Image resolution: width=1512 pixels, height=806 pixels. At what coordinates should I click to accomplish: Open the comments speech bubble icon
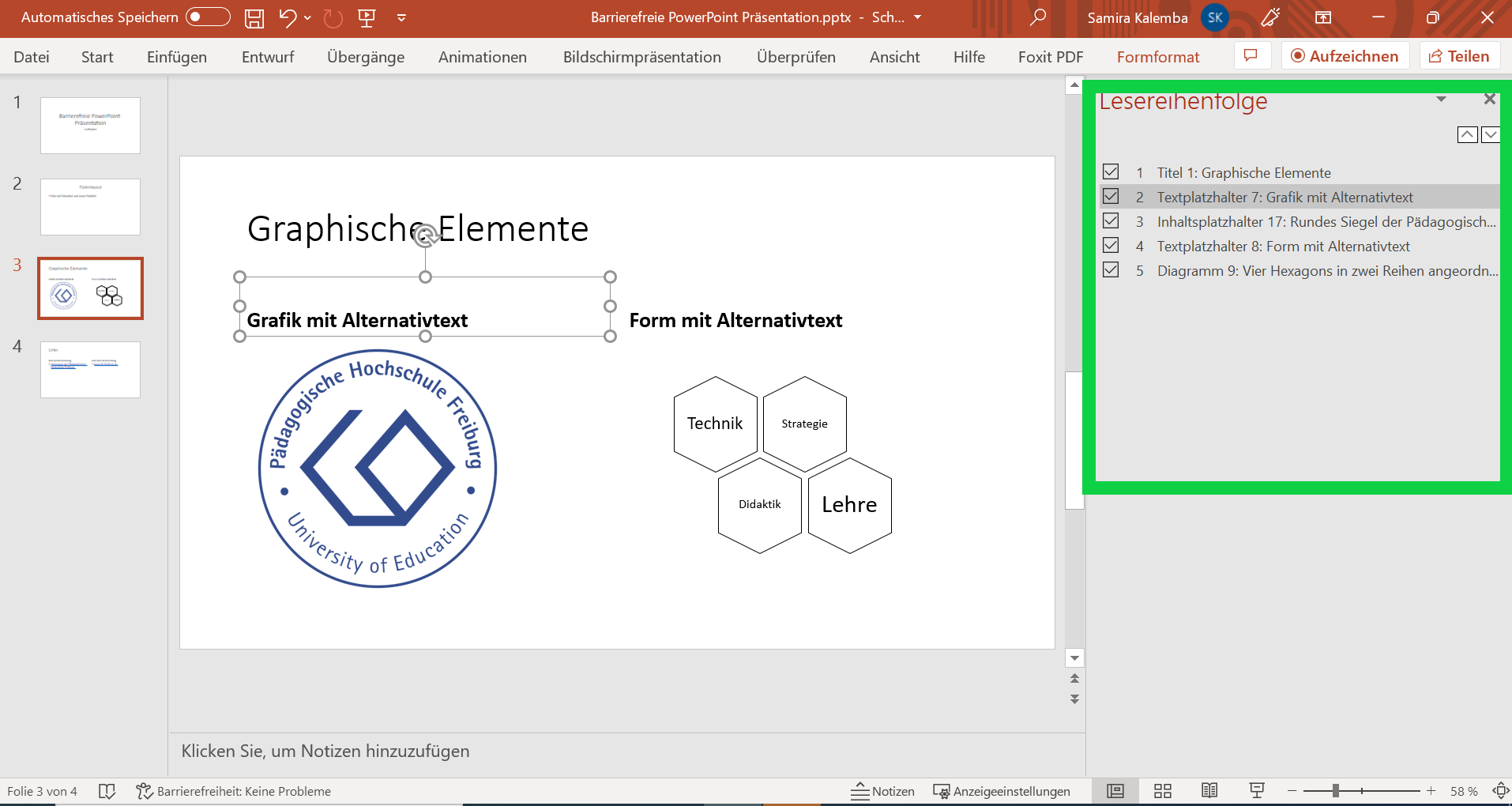click(1251, 56)
